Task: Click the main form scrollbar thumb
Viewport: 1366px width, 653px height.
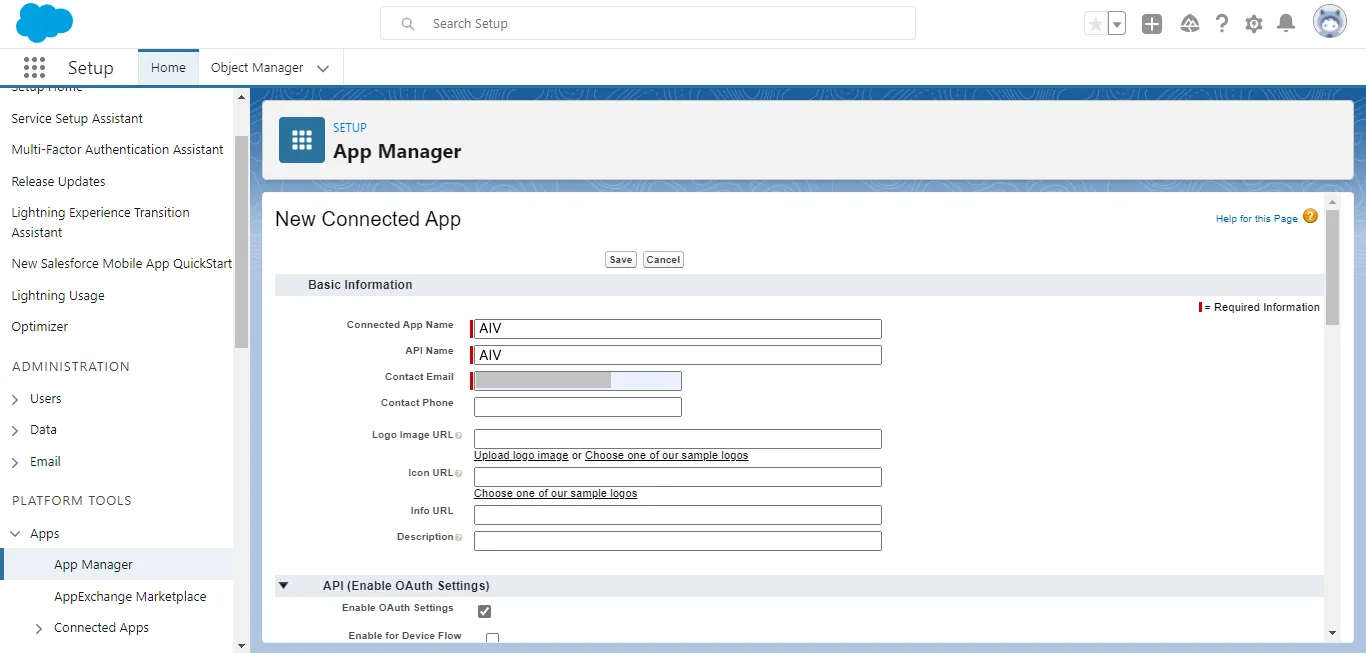Action: 1332,267
